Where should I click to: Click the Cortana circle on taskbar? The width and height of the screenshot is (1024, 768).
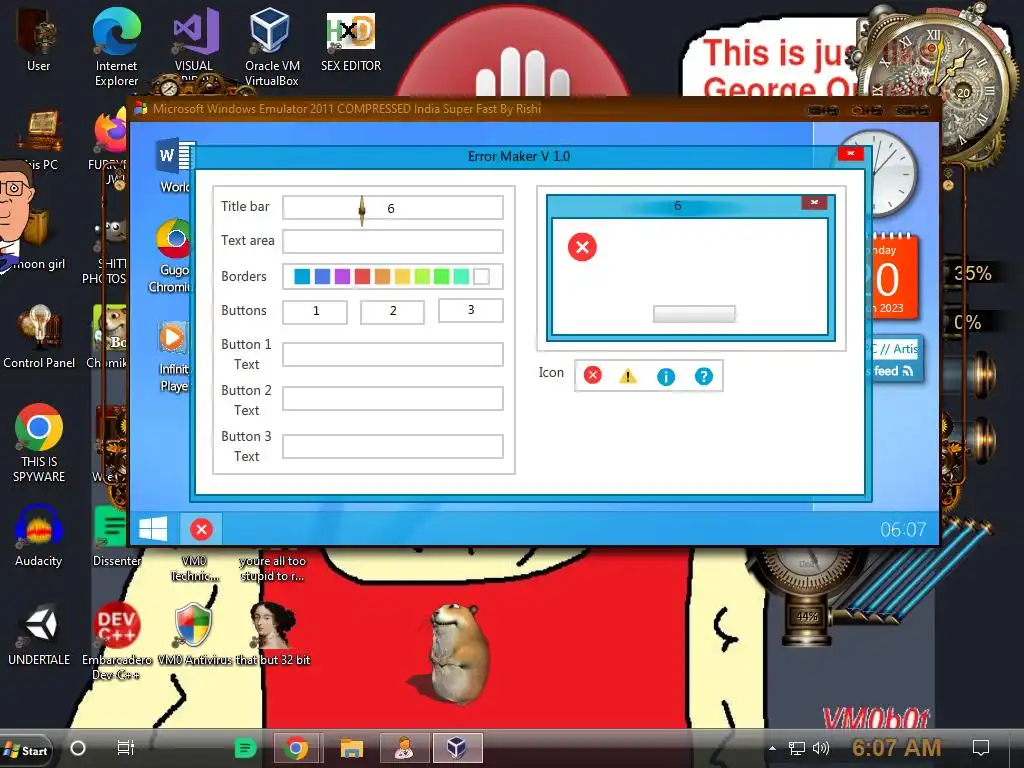tap(78, 748)
